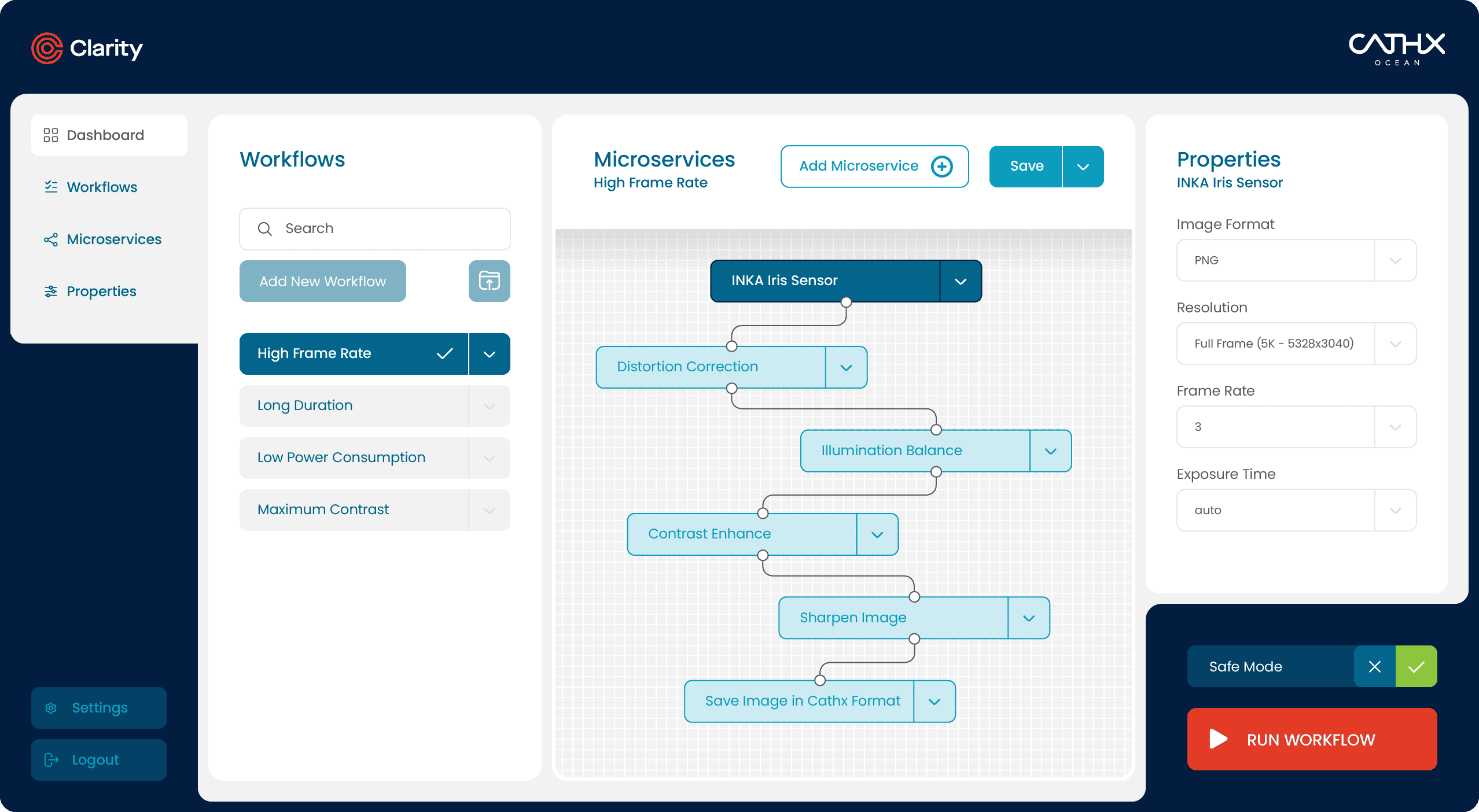This screenshot has height=812, width=1479.
Task: Toggle High Frame Rate workflow active state
Action: coord(445,354)
